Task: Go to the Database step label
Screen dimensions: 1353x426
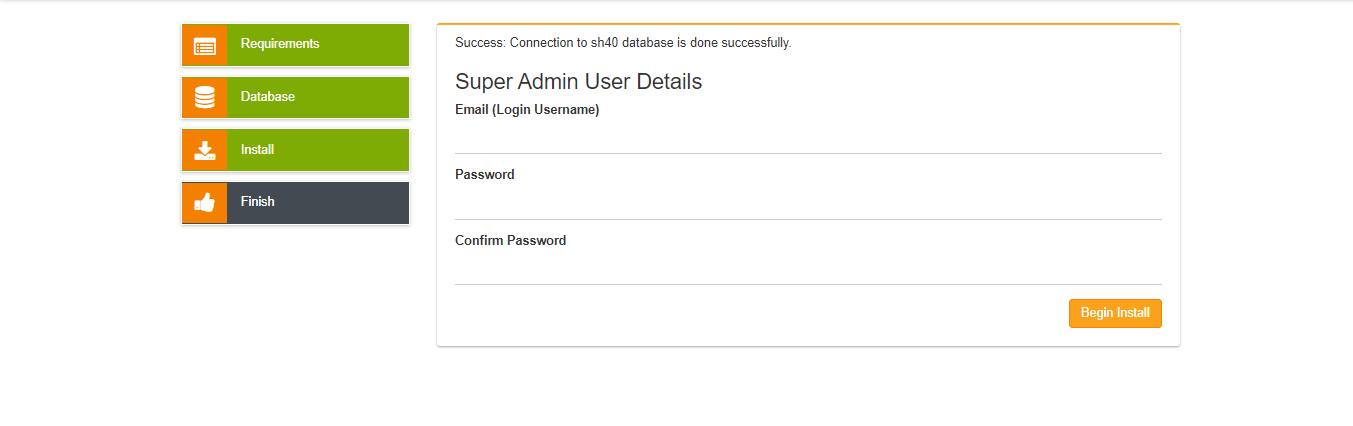Action: click(x=268, y=97)
